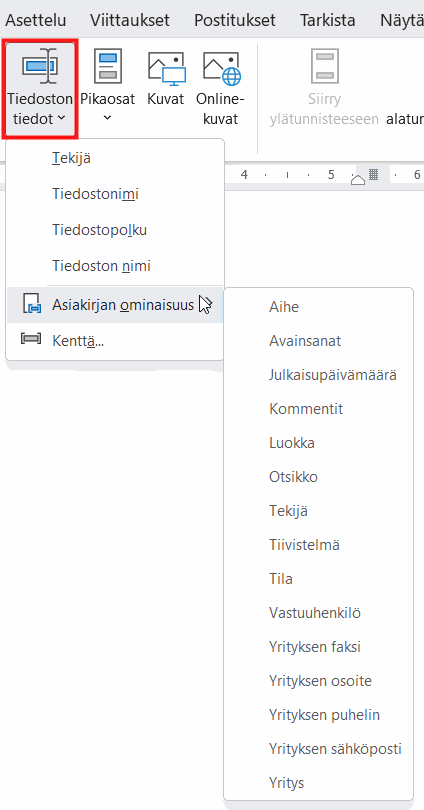The width and height of the screenshot is (424, 810).
Task: Switch to the Viittaukset tab
Action: (130, 20)
